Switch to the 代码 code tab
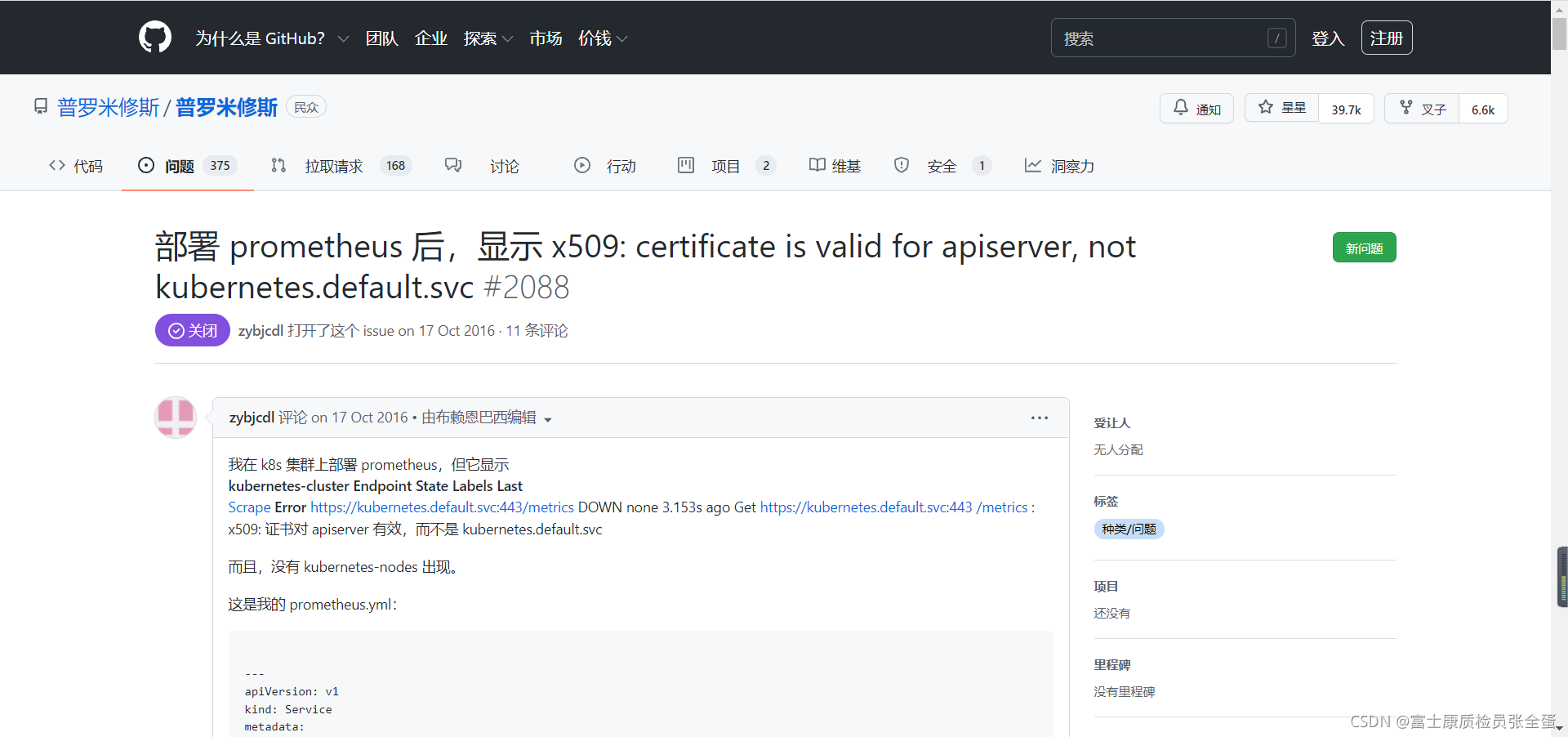The width and height of the screenshot is (1568, 737). (76, 166)
